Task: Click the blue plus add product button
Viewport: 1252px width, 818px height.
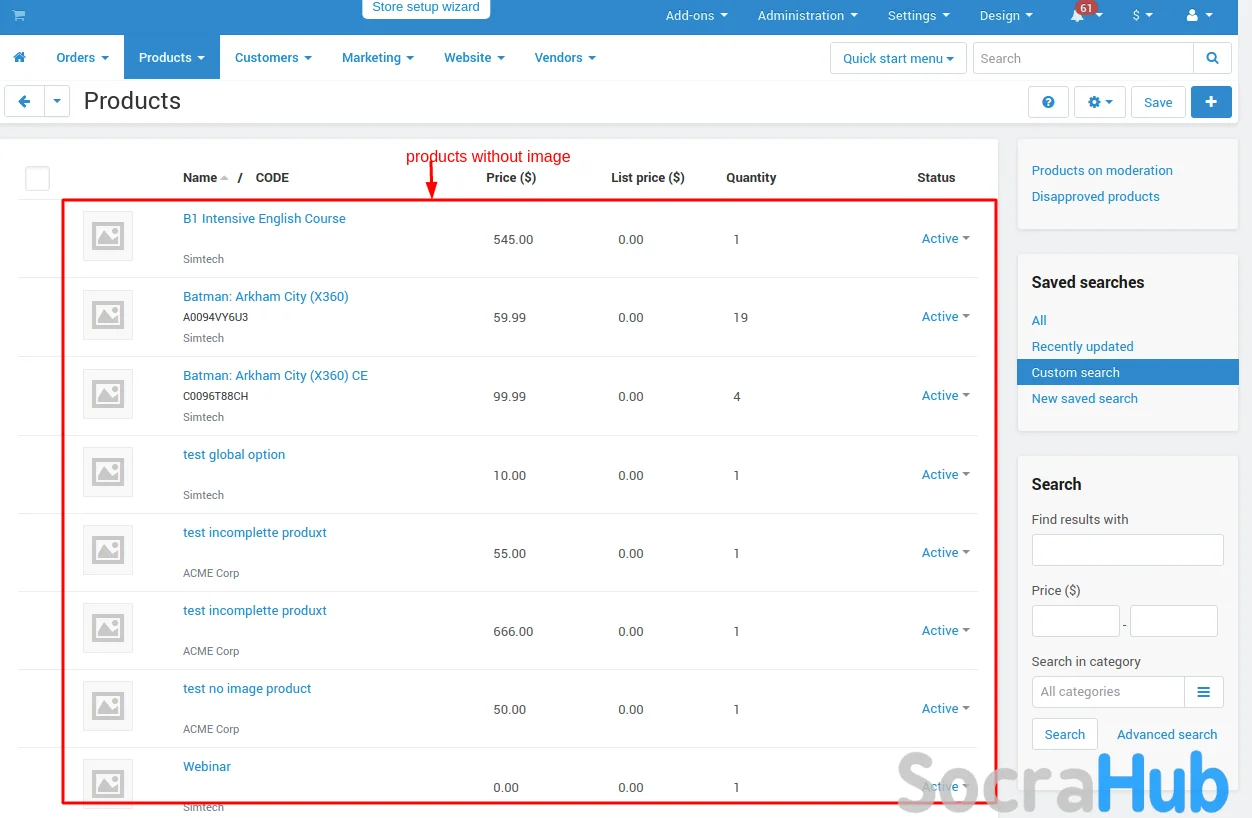Action: click(1211, 102)
